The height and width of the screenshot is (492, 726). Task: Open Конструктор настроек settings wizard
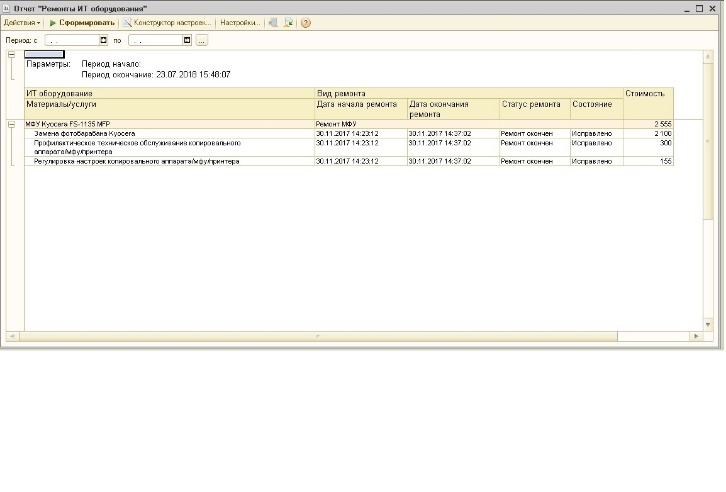tap(167, 23)
